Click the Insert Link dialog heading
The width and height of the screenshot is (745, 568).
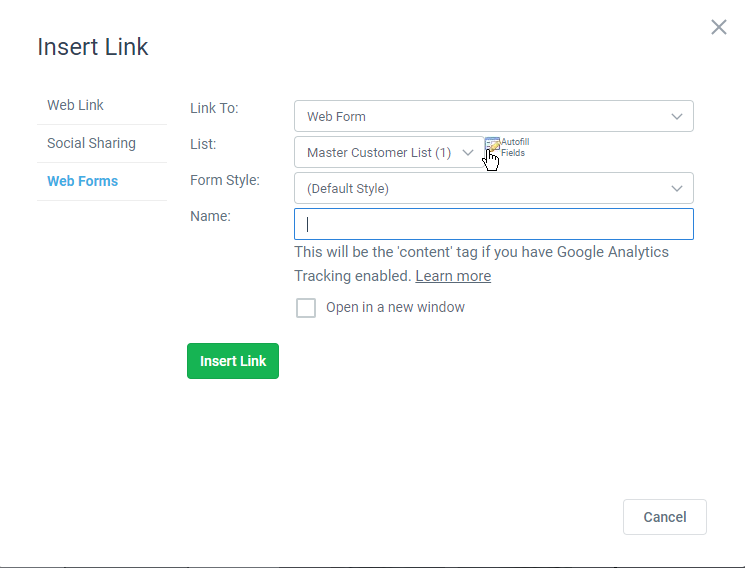pos(93,46)
